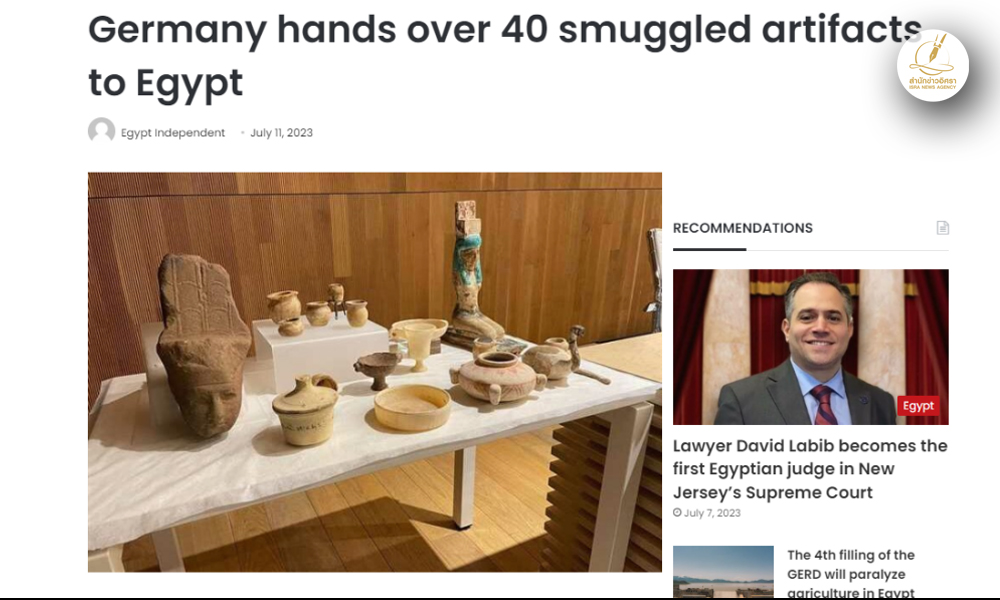
Task: Select the Recommendations tab heading
Action: pyautogui.click(x=743, y=228)
